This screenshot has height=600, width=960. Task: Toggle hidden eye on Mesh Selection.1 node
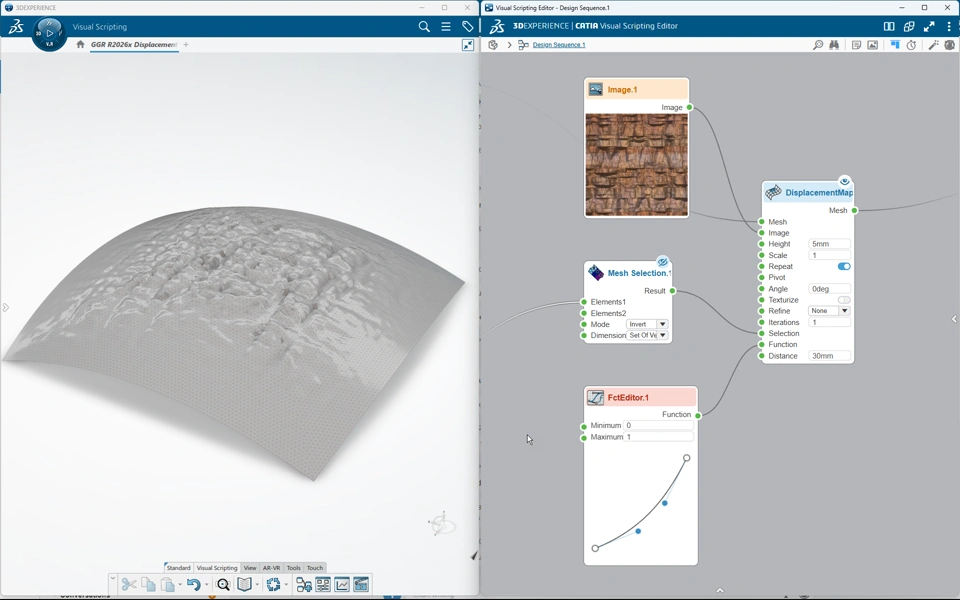pyautogui.click(x=662, y=261)
